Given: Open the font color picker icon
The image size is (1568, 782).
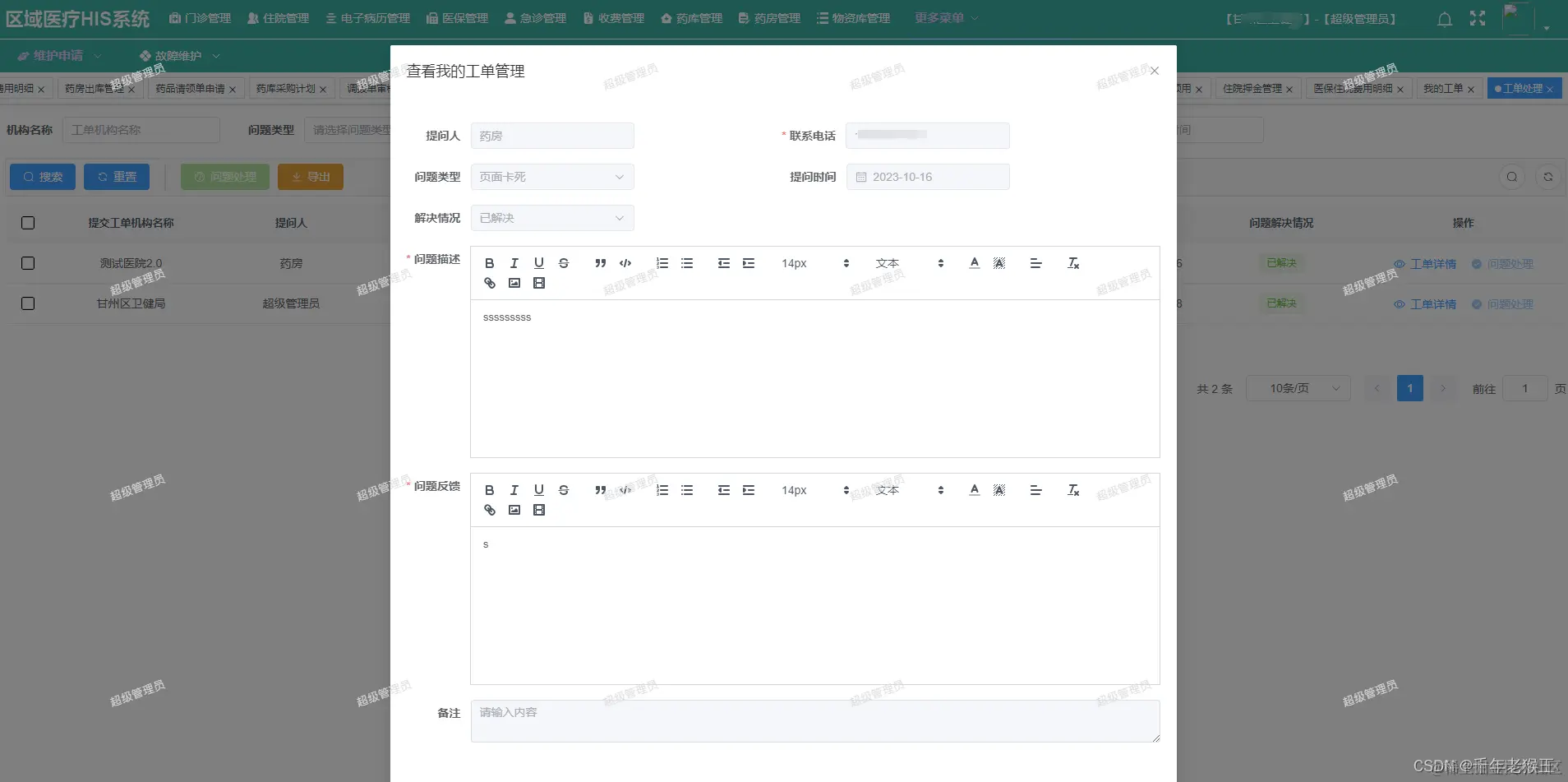Looking at the screenshot, I should coord(974,263).
